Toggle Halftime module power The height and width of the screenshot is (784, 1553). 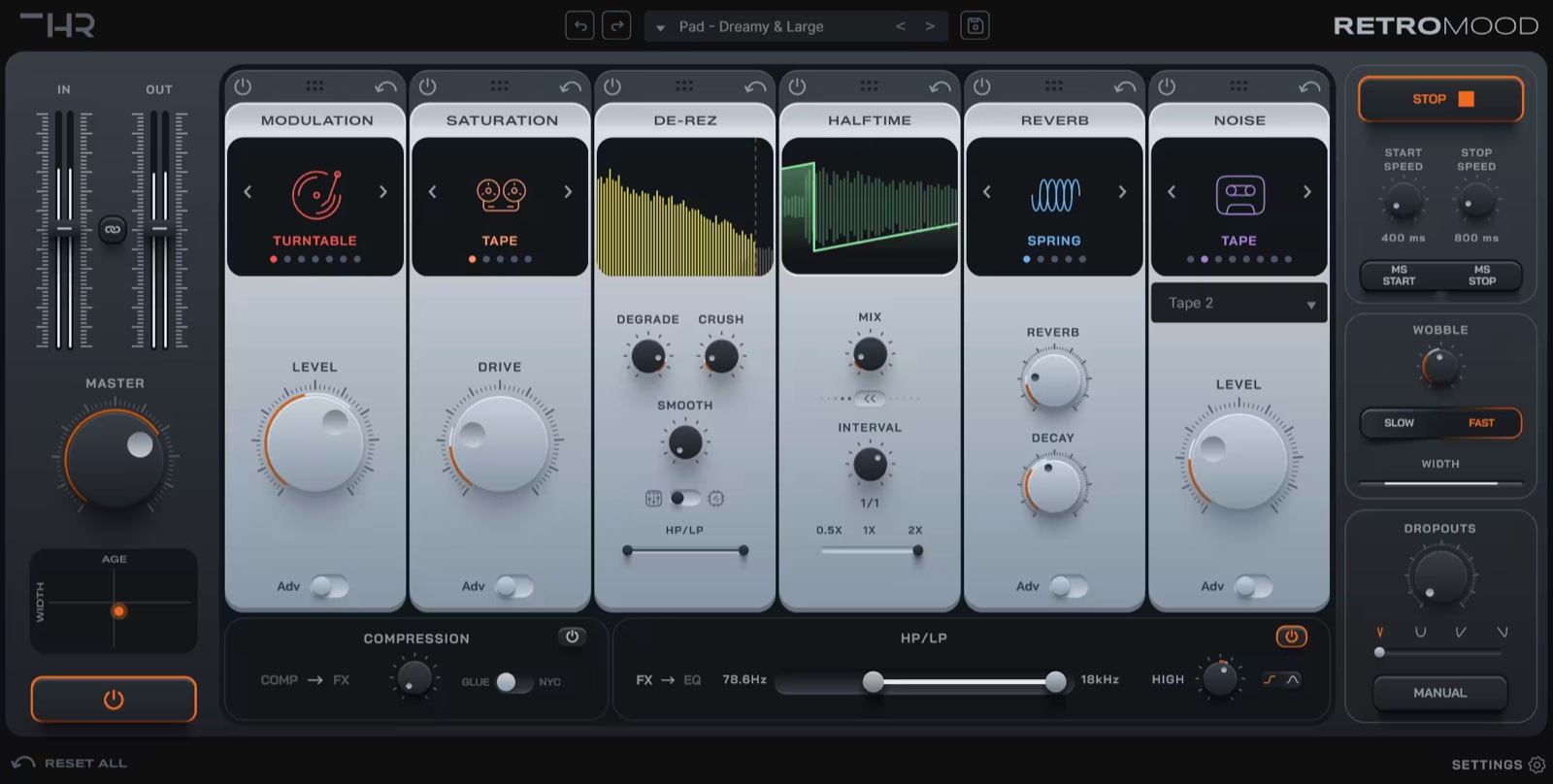pos(797,86)
